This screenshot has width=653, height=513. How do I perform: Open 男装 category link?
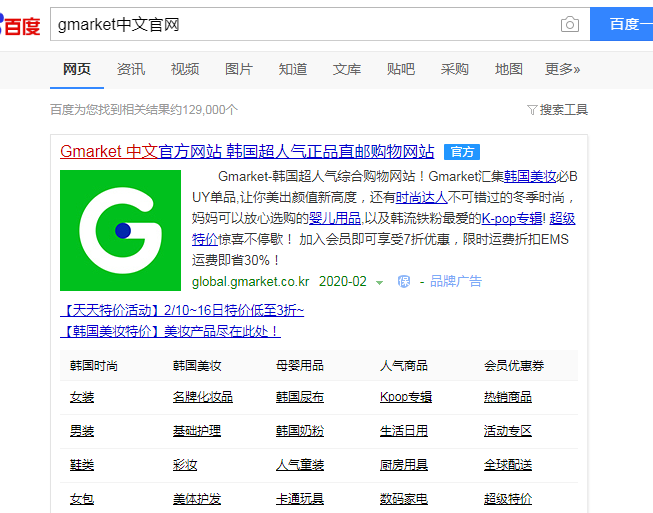(82, 431)
